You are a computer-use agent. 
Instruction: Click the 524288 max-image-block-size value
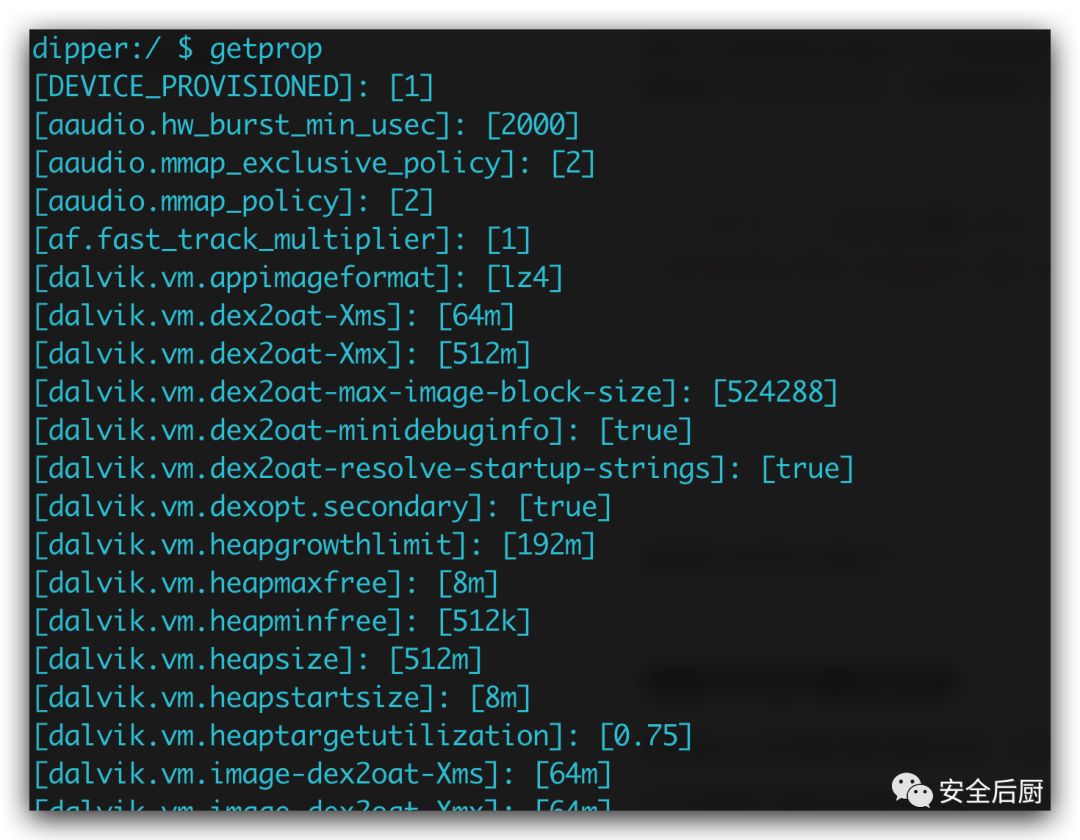click(775, 392)
